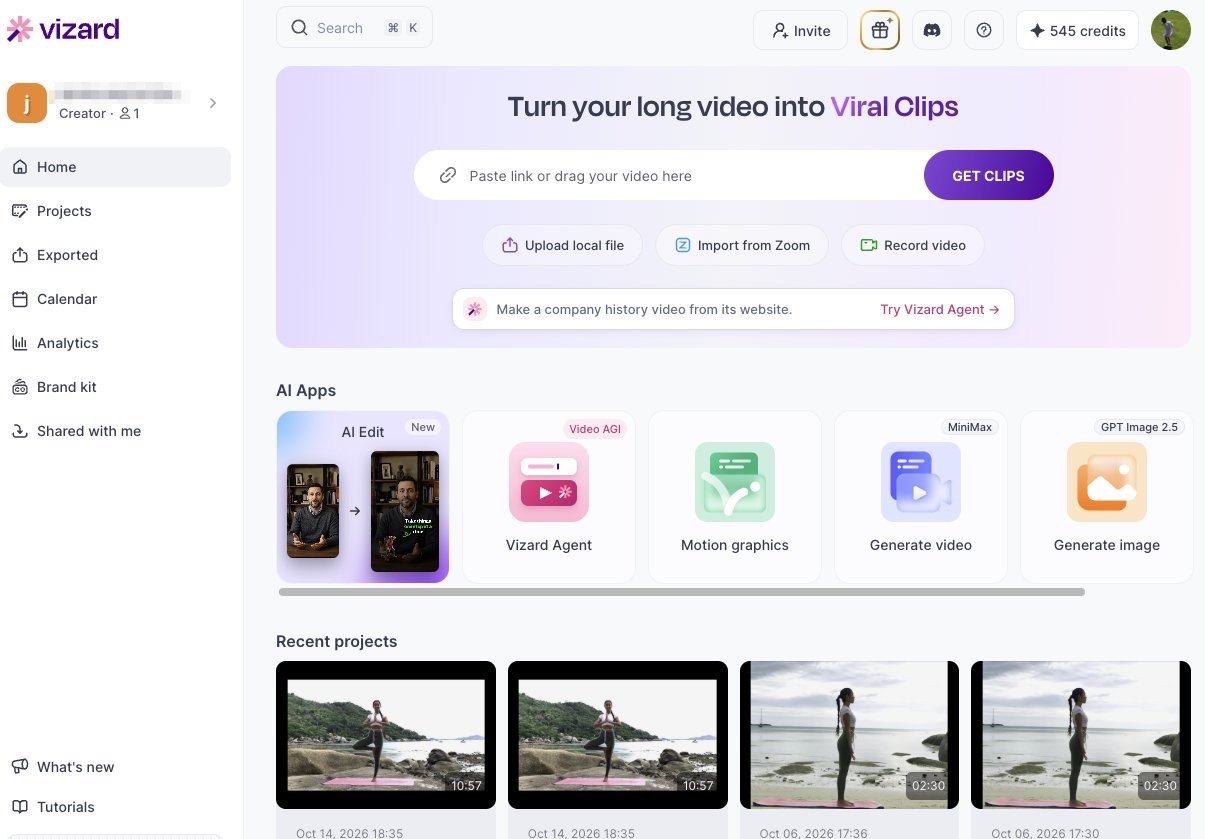Viewport: 1205px width, 839px height.
Task: Click the Invite button
Action: coord(800,30)
